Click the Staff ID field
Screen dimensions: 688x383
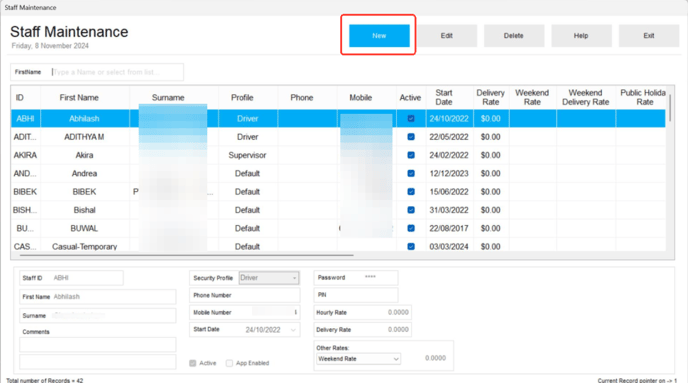point(72,278)
